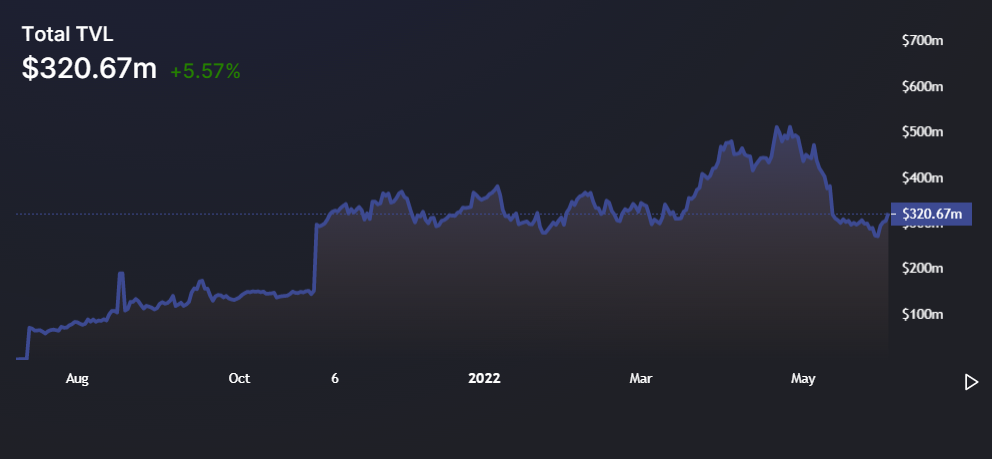This screenshot has width=992, height=459.
Task: Click the chart line's highest peak near $500m
Action: (x=776, y=127)
